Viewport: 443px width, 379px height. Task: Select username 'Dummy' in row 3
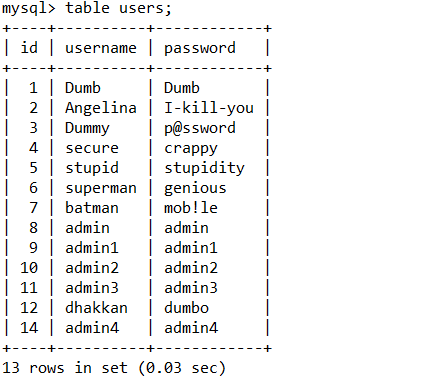(87, 128)
